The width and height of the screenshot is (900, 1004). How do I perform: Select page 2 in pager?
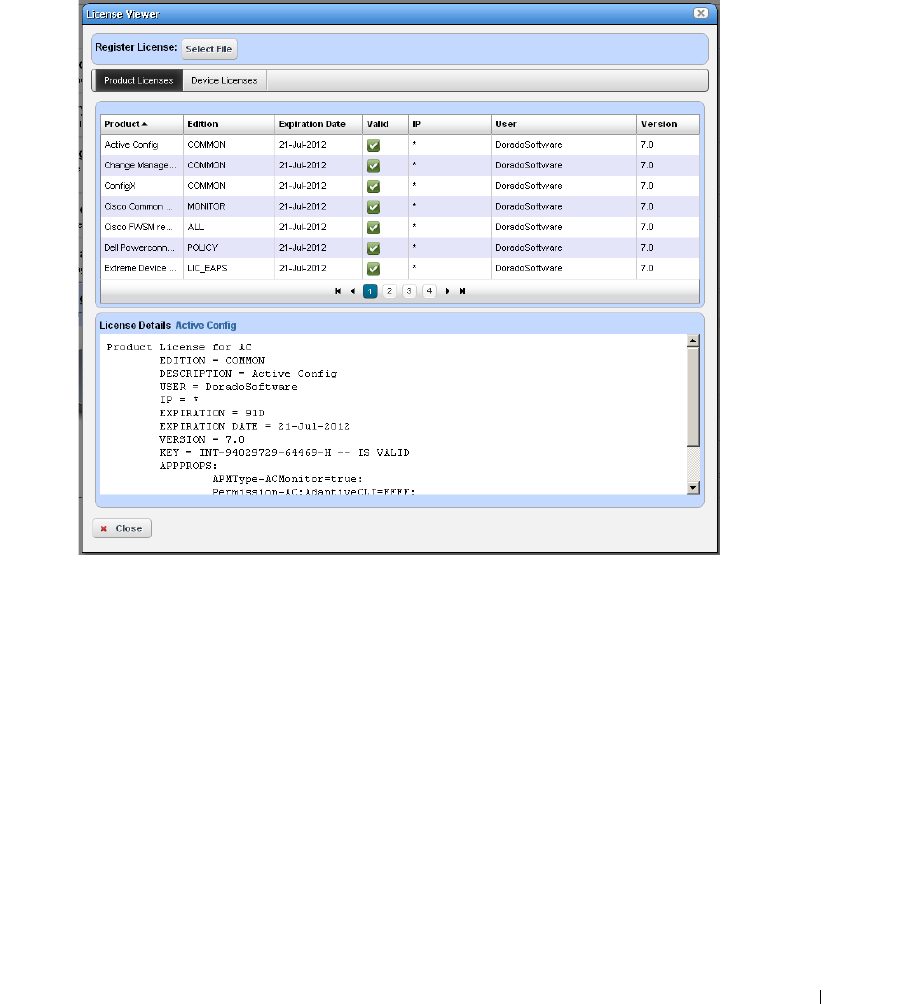tap(389, 291)
